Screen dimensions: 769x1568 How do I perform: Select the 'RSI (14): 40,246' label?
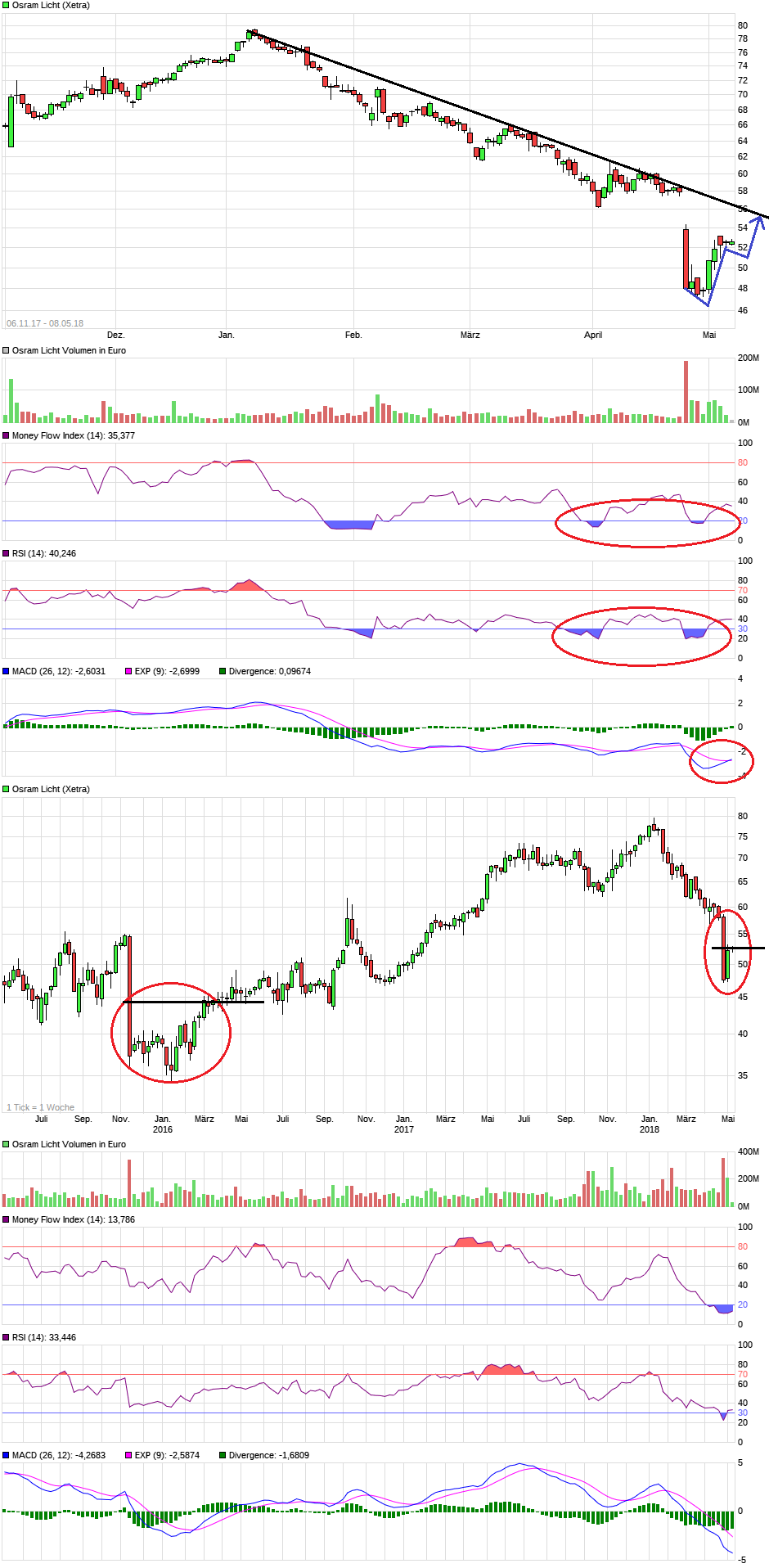coord(44,553)
